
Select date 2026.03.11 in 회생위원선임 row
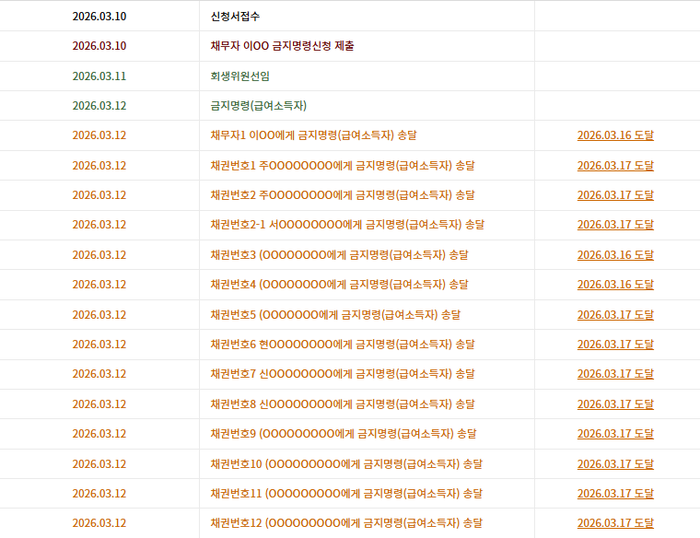pyautogui.click(x=99, y=76)
